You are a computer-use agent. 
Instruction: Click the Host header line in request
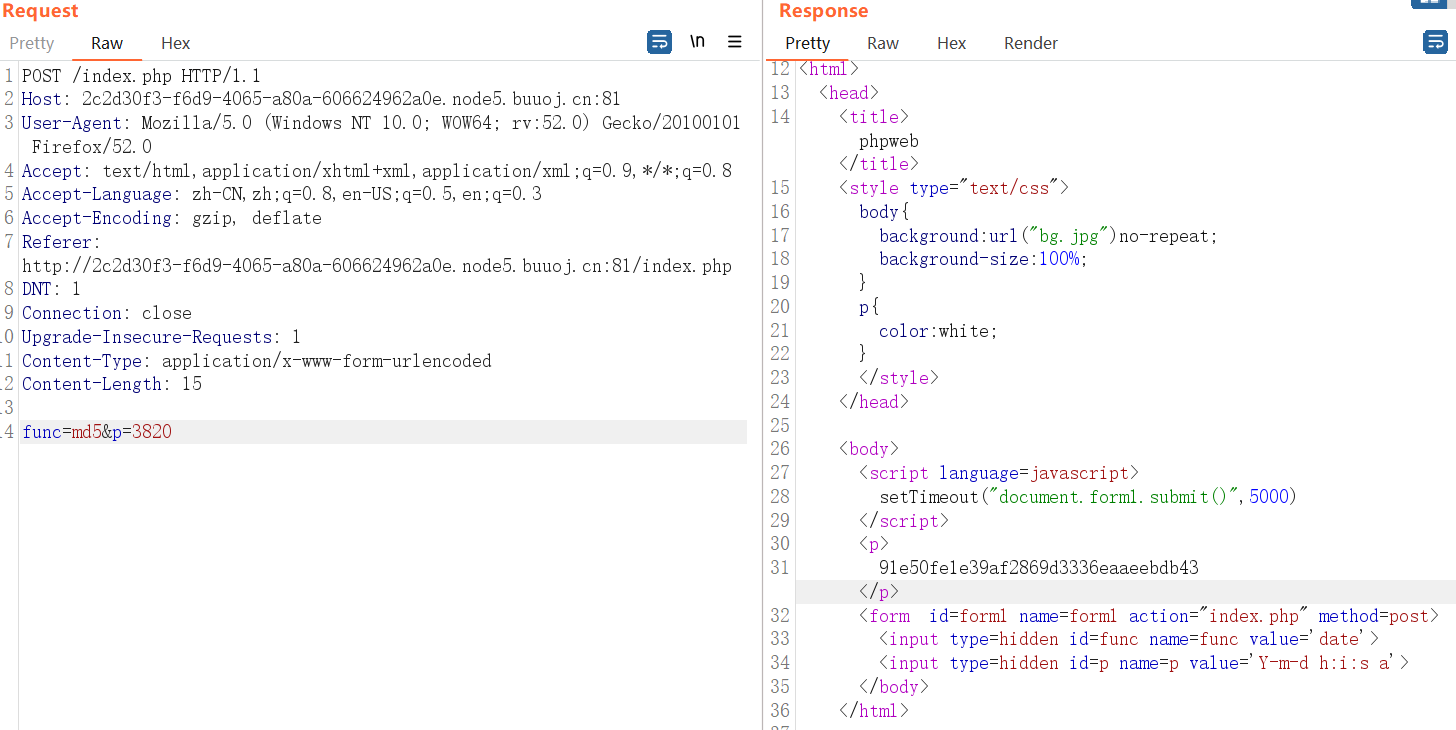pos(321,99)
